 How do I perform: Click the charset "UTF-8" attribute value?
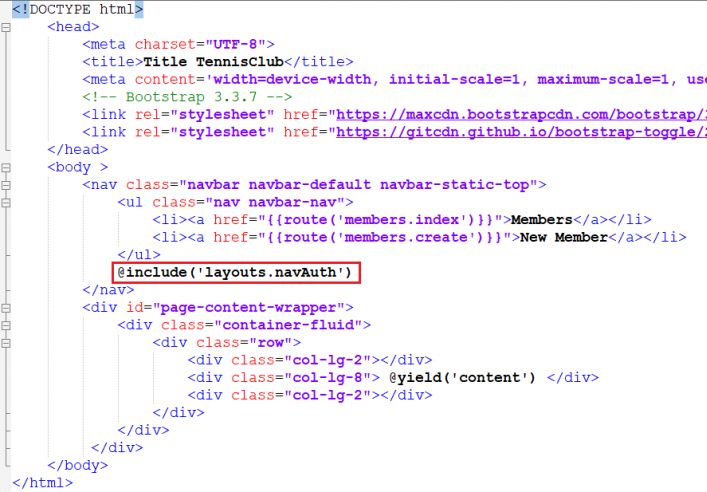click(239, 44)
